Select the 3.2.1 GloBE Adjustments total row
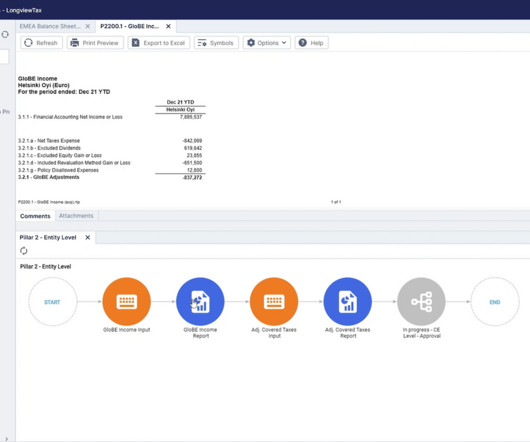This screenshot has width=530, height=442. tap(112, 177)
